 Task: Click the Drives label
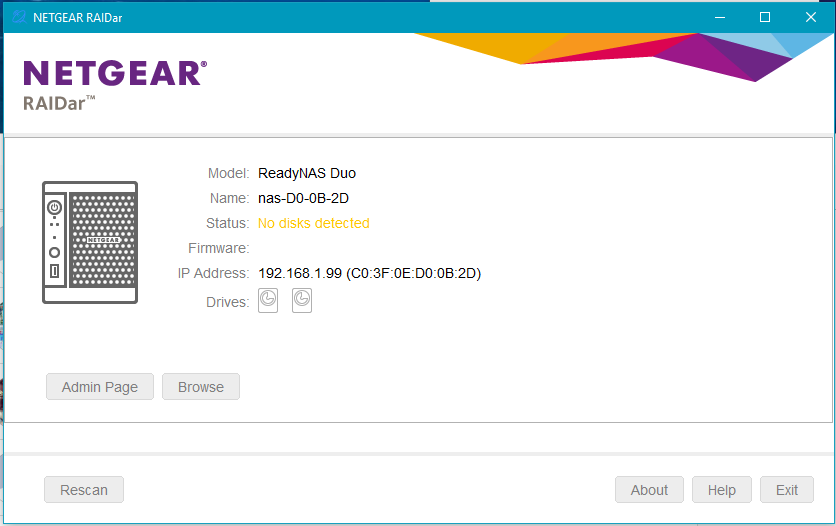coord(228,302)
